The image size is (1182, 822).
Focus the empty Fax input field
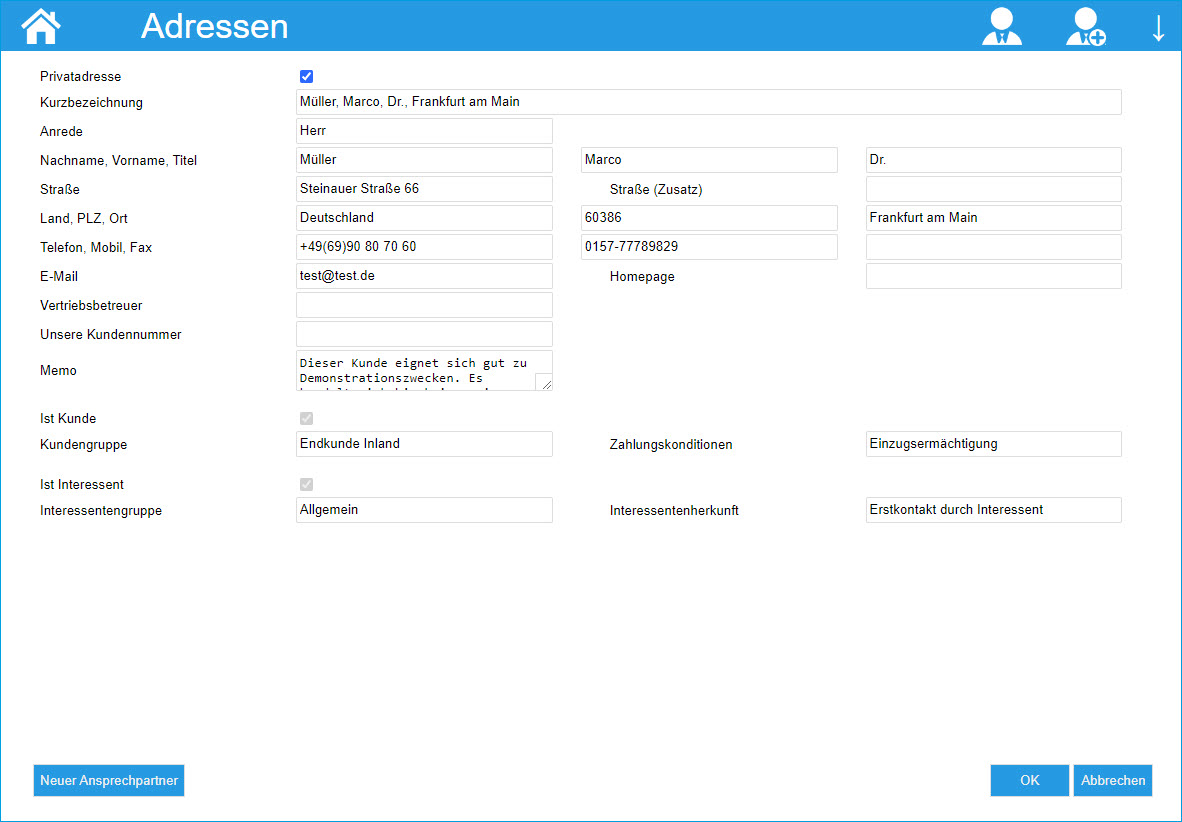994,247
